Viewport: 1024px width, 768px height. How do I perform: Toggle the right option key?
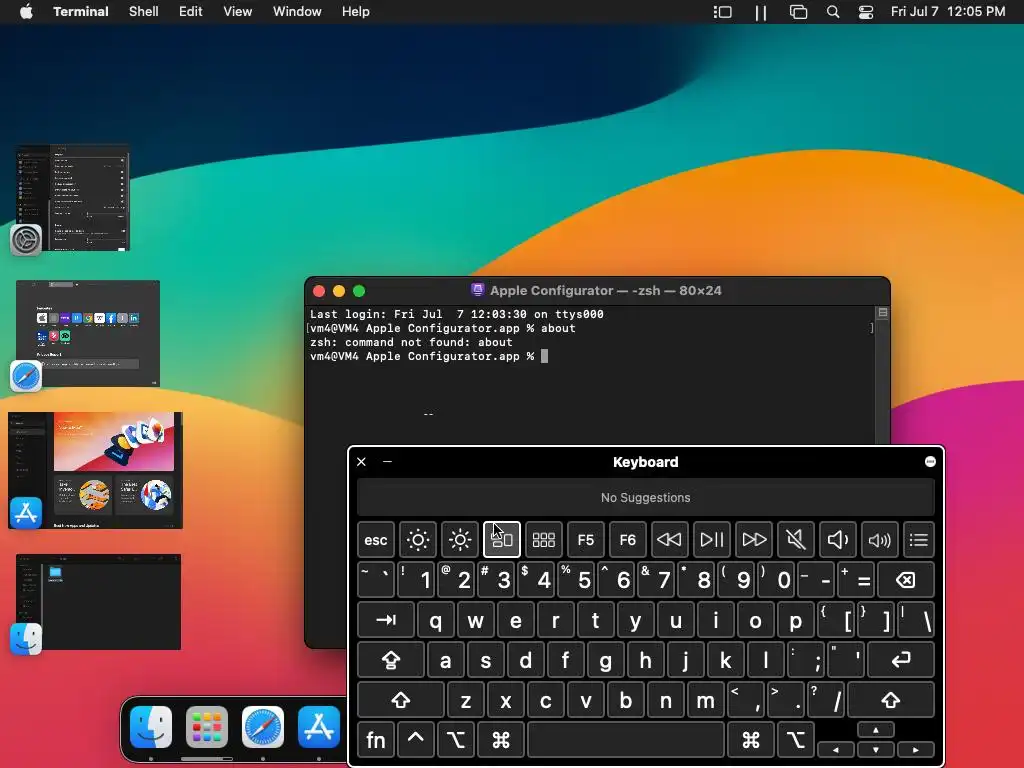coord(796,740)
